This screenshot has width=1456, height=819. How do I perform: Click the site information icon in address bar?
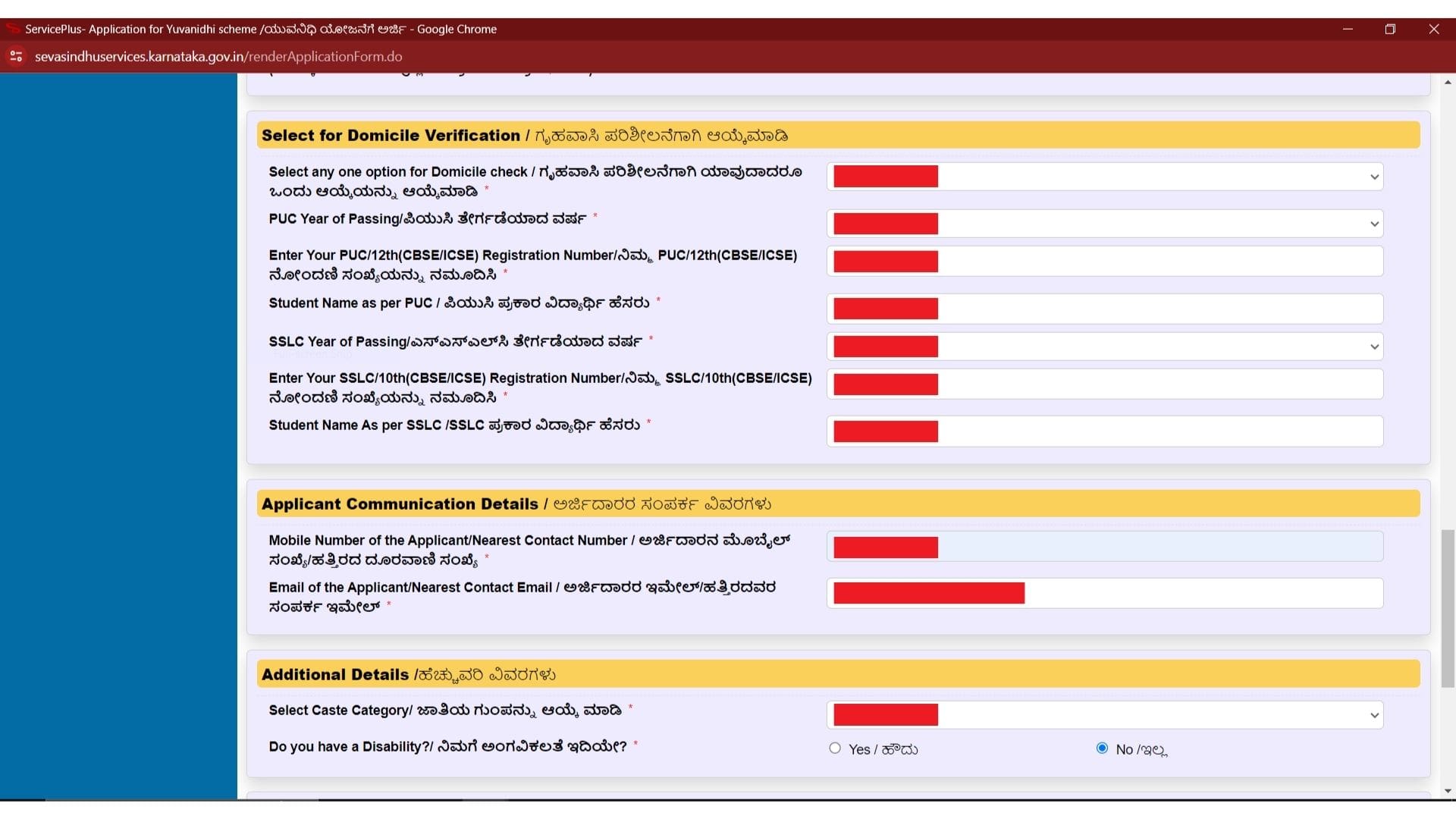click(16, 57)
